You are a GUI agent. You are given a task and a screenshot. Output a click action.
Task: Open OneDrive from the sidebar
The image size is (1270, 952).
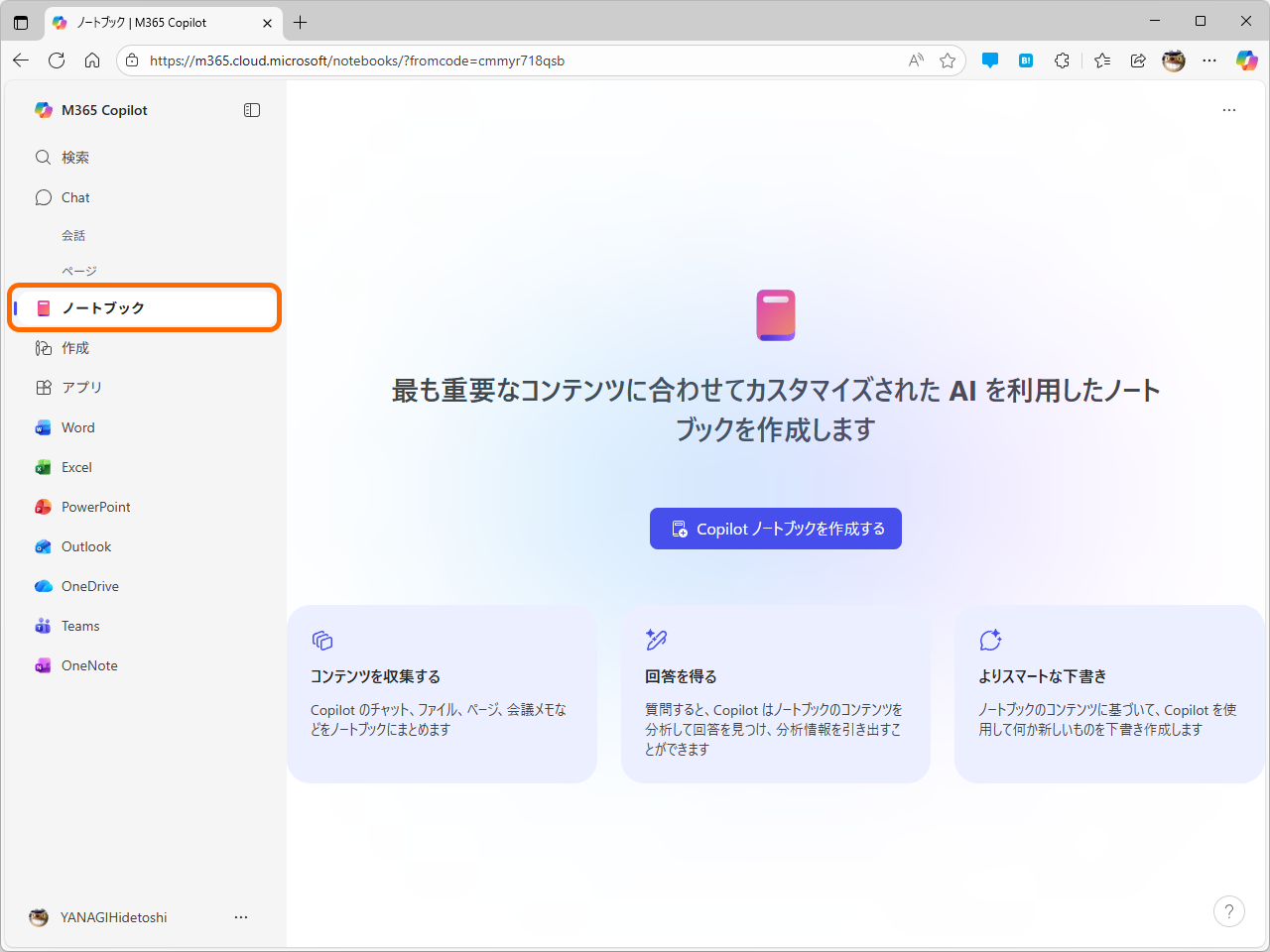coord(87,586)
